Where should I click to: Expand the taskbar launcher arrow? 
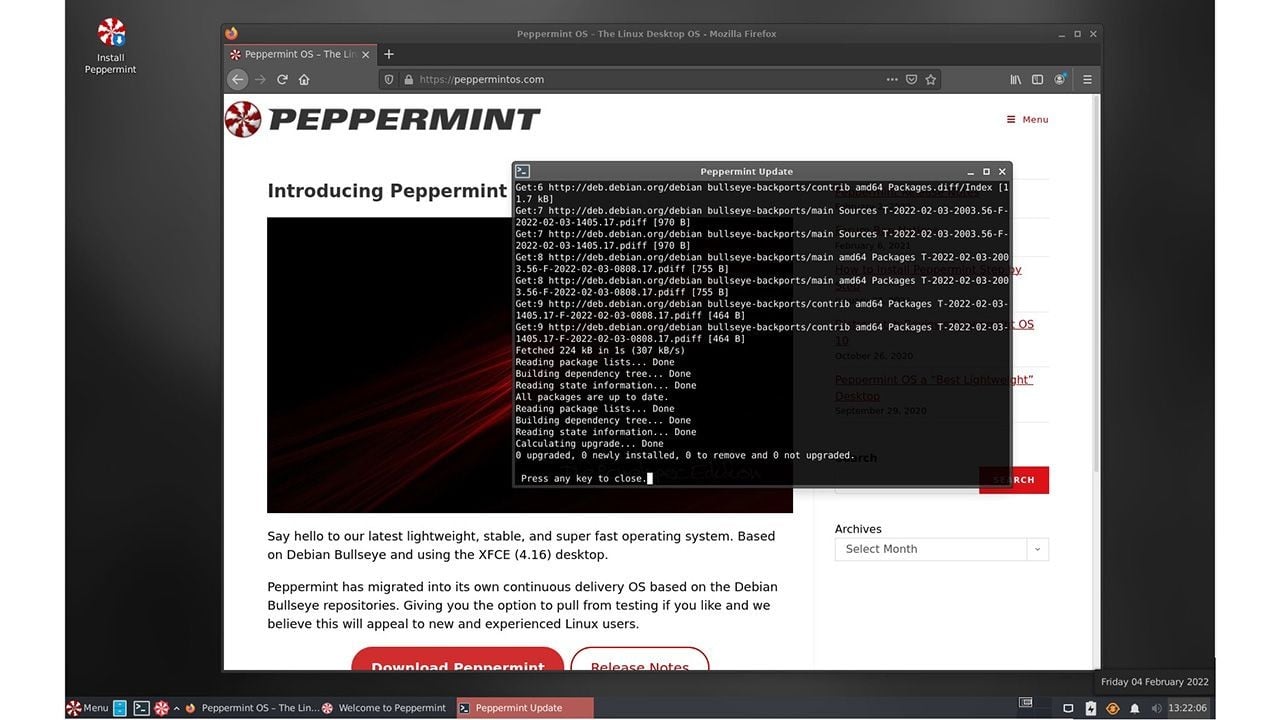pyautogui.click(x=176, y=708)
